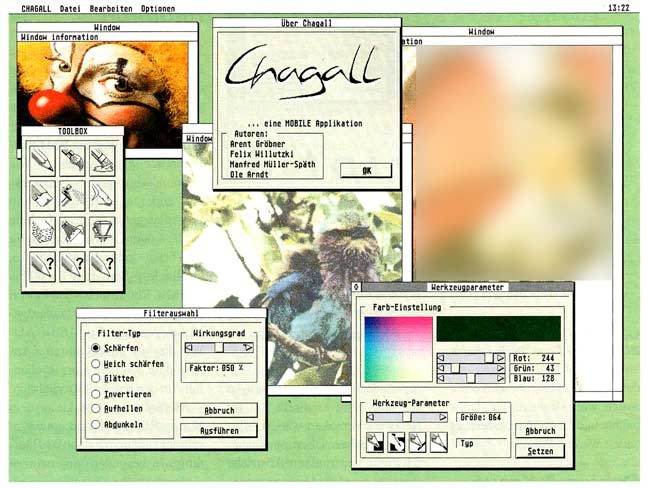This screenshot has height=488, width=650.
Task: Click left arrow of Wirkungsgrad slider
Action: tap(190, 348)
